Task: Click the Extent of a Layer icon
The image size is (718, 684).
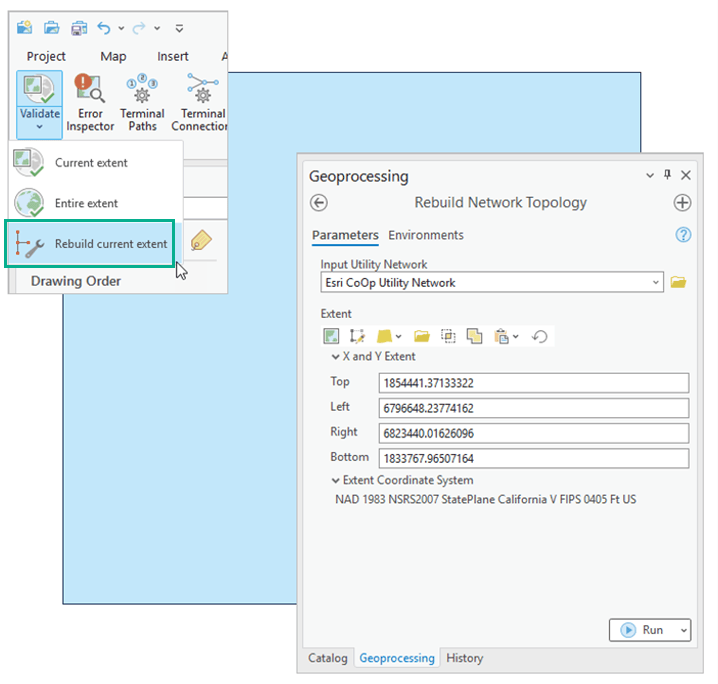Action: [384, 337]
